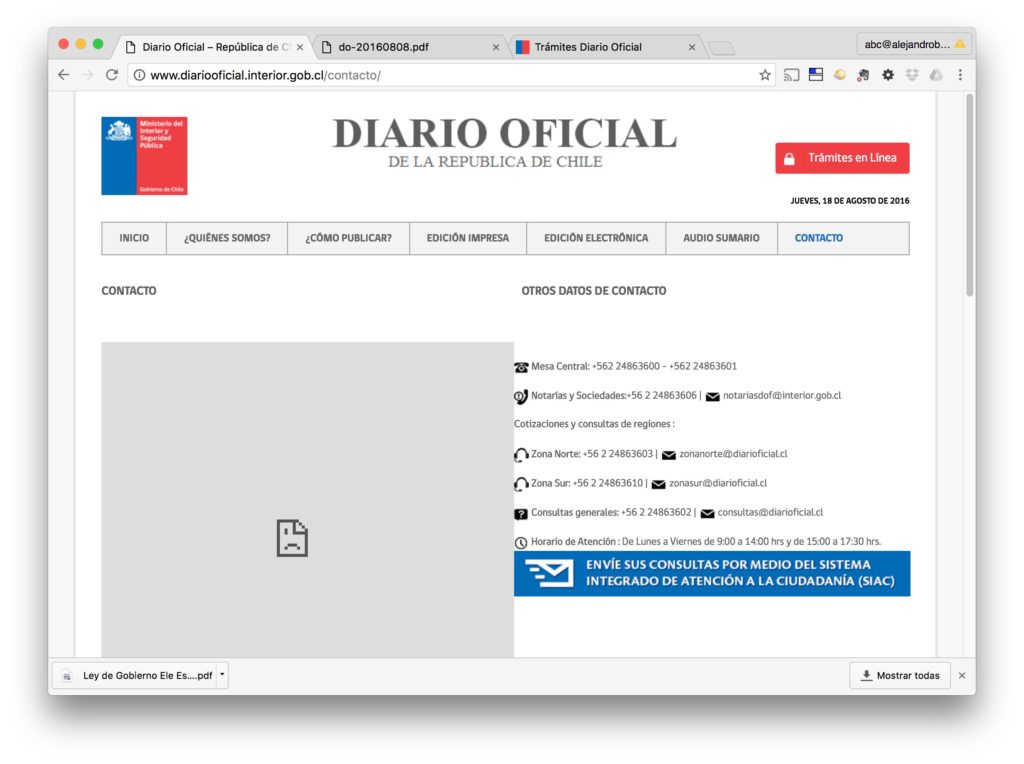
Task: Open the ¿CÓMO PUBLICAR? menu item
Action: [349, 238]
